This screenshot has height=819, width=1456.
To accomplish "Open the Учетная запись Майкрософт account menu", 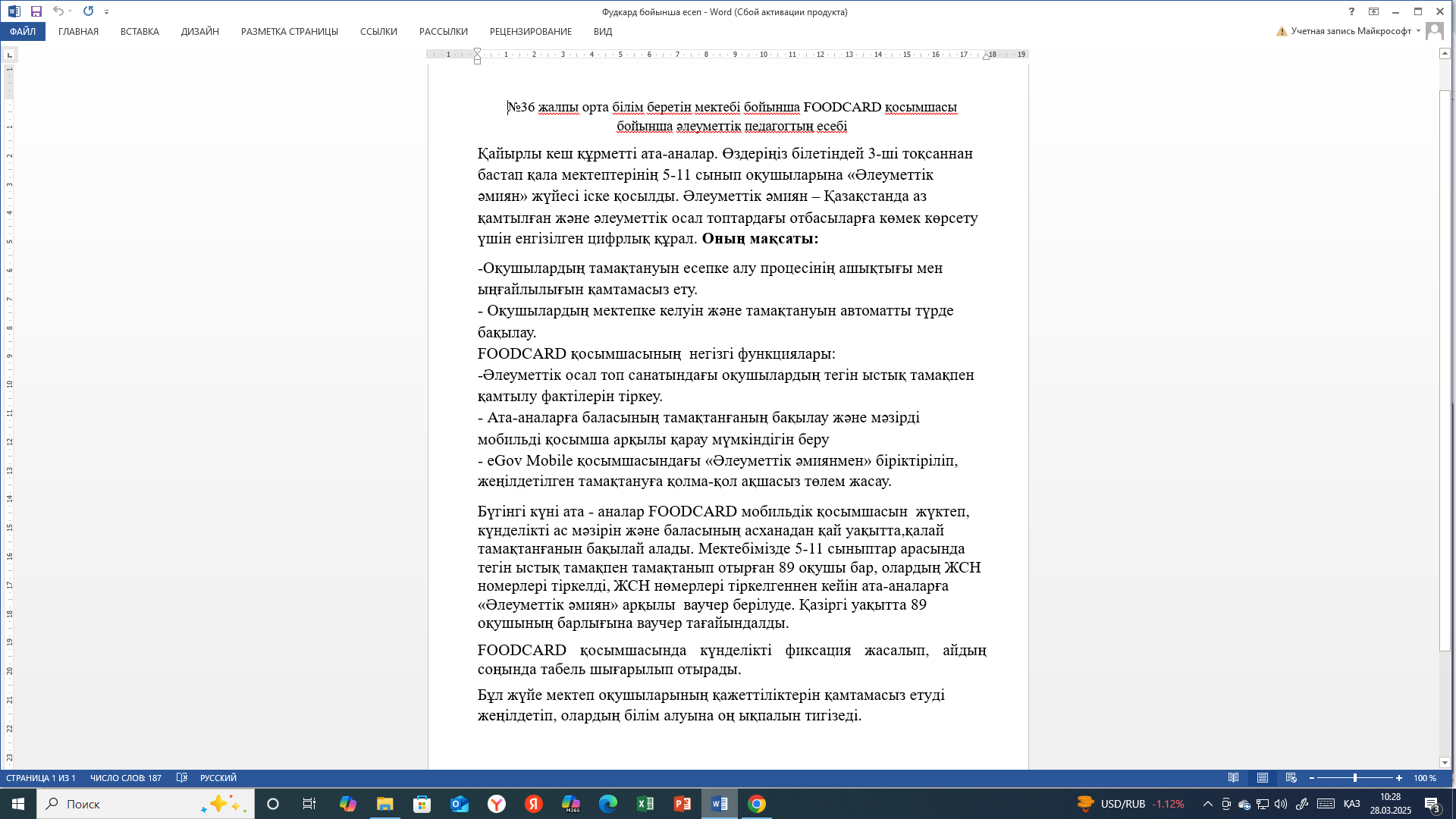I will point(1349,31).
